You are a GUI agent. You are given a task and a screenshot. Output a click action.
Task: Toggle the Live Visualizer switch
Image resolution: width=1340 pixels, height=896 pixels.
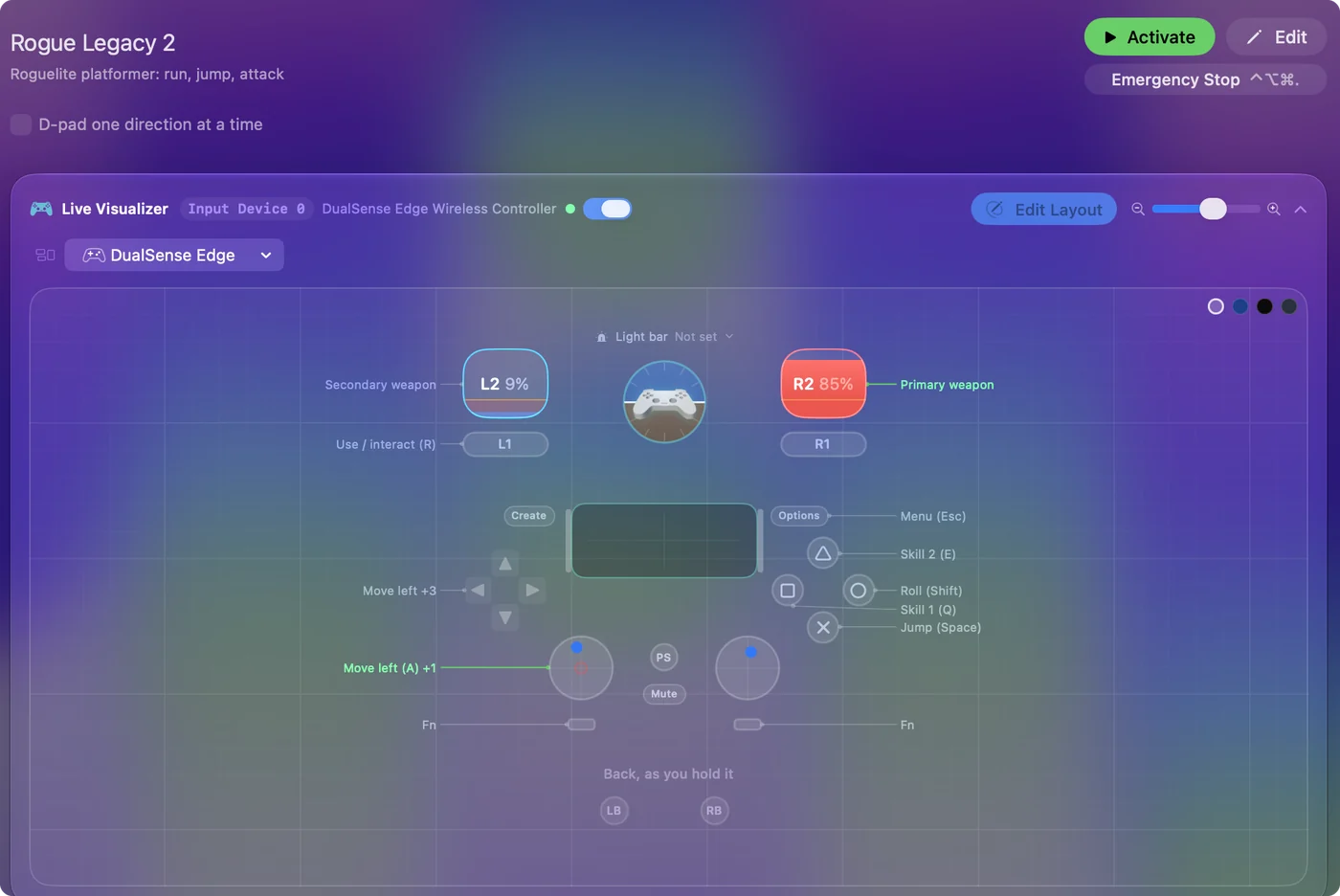pyautogui.click(x=607, y=209)
